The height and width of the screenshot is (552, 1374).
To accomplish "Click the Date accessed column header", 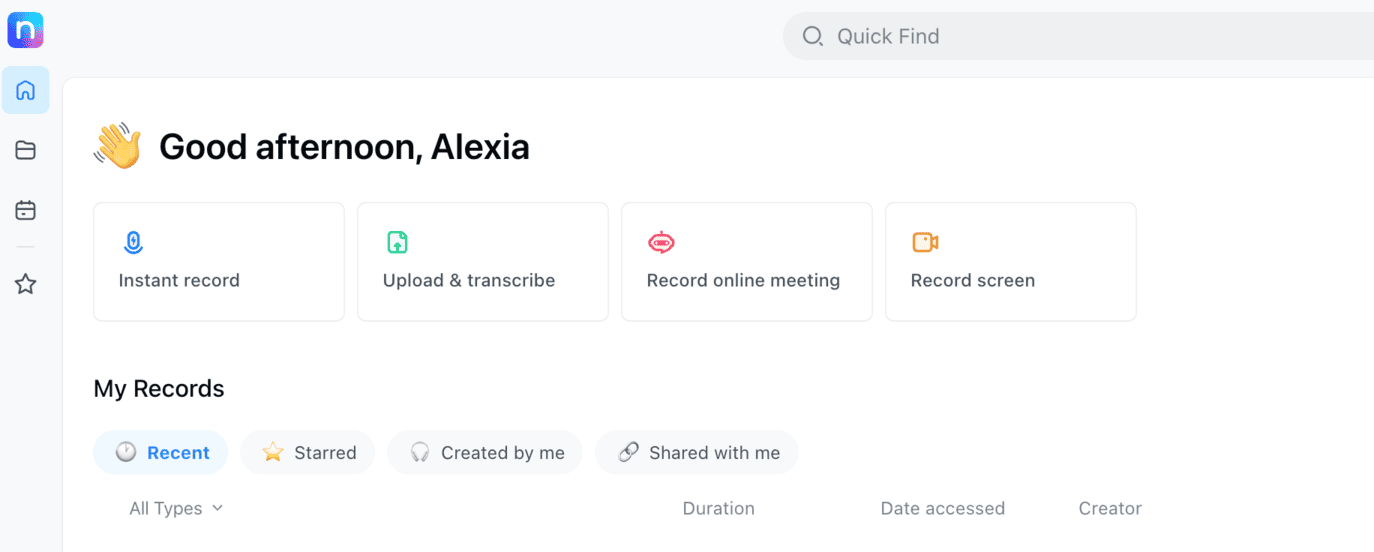I will pyautogui.click(x=943, y=508).
